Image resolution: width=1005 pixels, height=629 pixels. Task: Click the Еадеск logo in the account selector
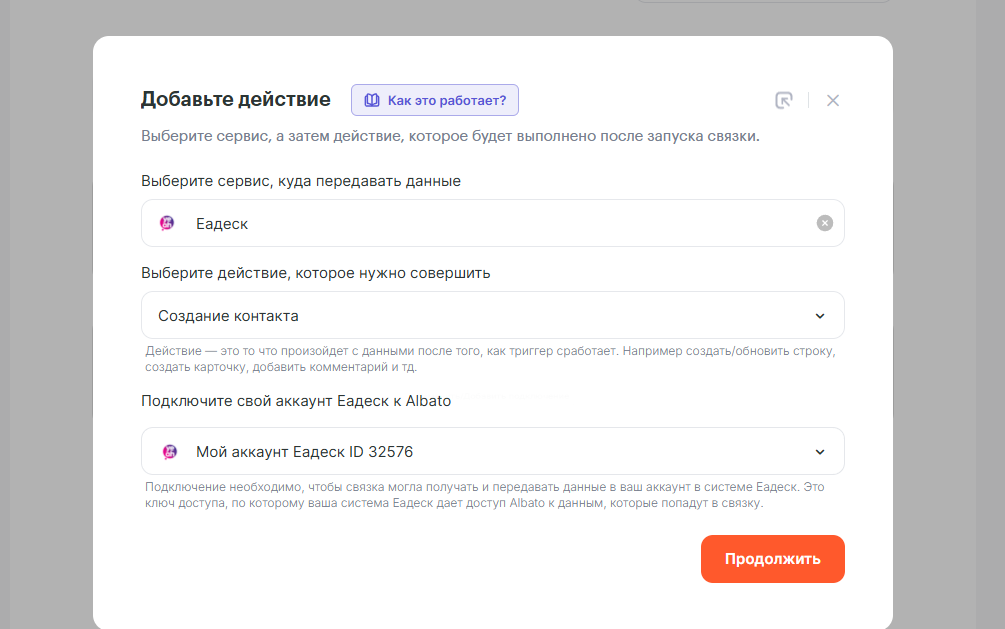coord(170,452)
